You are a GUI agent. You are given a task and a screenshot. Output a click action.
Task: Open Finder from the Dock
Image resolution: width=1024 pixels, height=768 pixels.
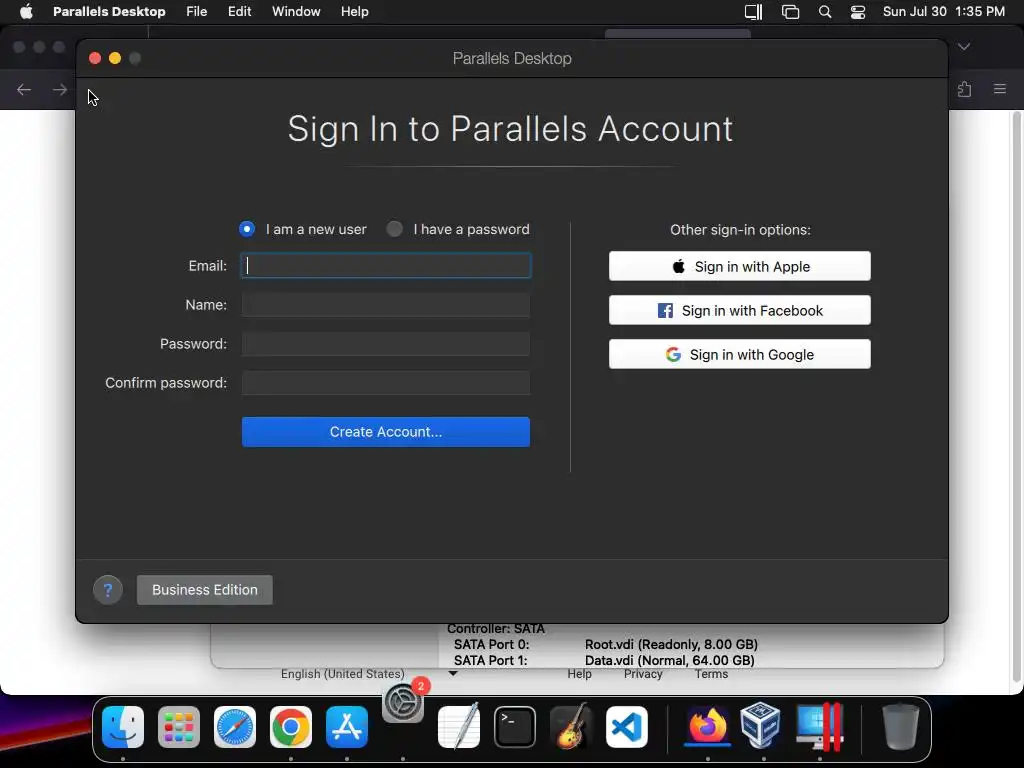(x=123, y=727)
